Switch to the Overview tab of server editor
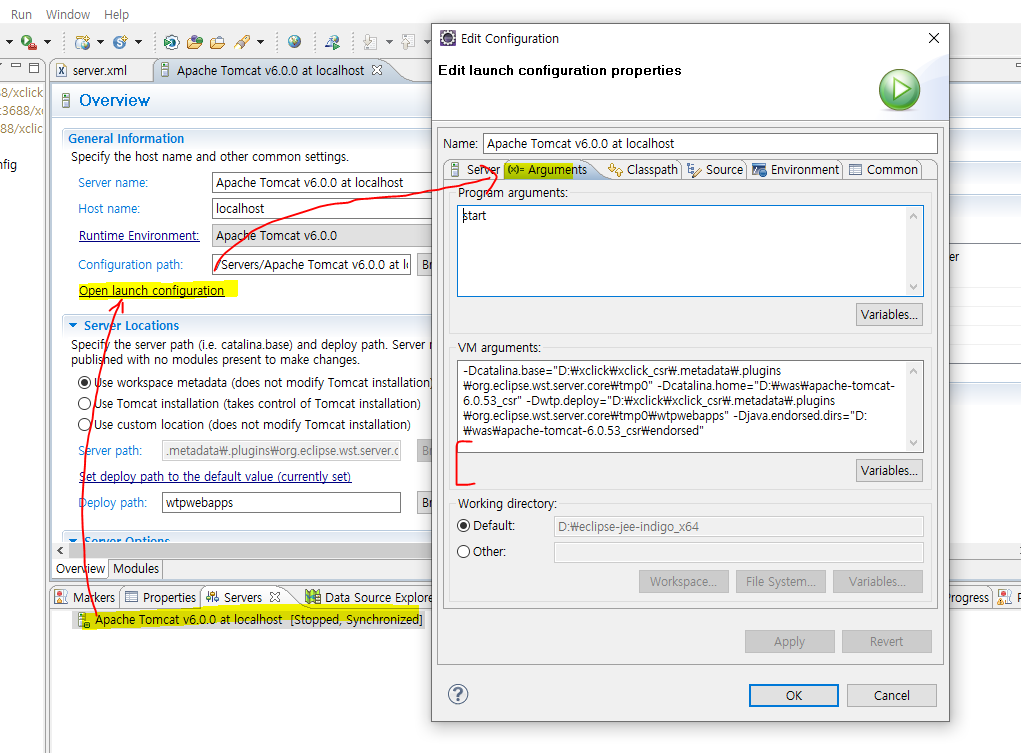1021x753 pixels. [x=80, y=569]
